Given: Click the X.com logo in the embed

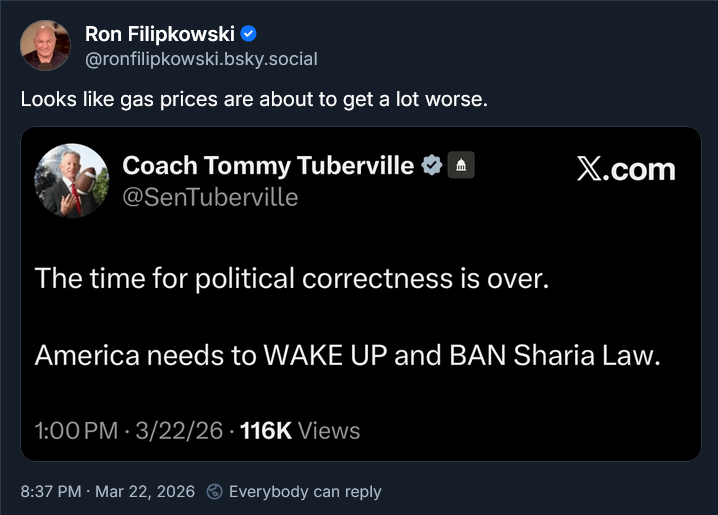Looking at the screenshot, I should (626, 170).
